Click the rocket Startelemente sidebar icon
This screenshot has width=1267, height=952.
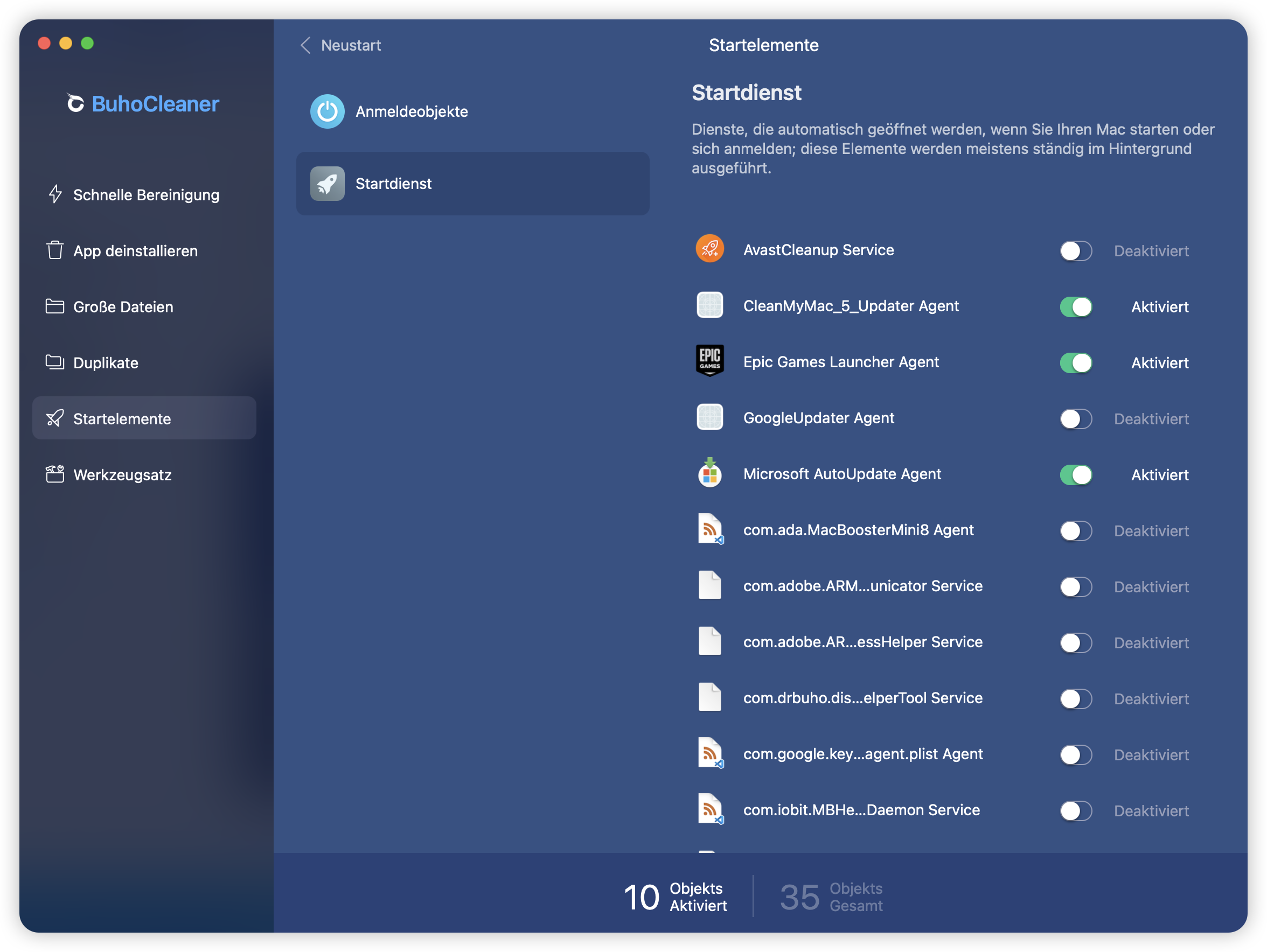point(55,418)
